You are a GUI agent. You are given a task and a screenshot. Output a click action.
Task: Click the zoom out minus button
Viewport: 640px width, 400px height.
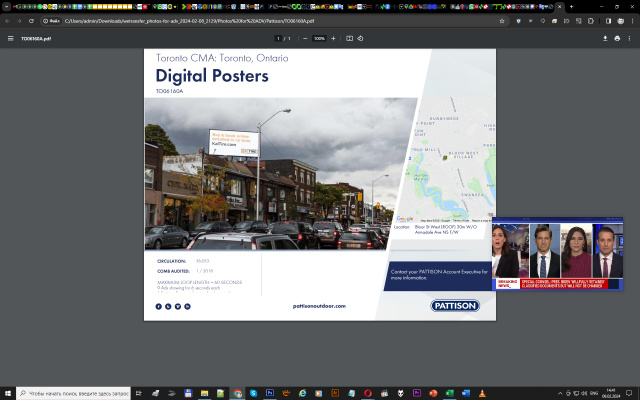click(x=304, y=38)
